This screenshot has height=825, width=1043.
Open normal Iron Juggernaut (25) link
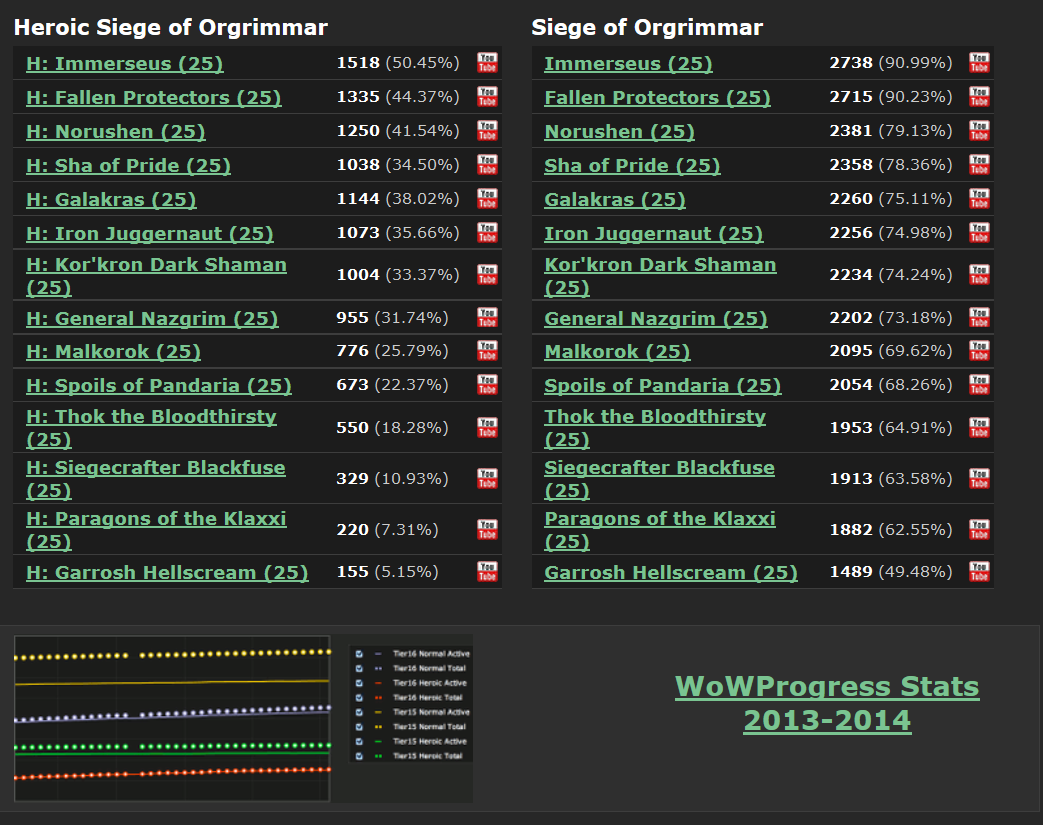654,234
